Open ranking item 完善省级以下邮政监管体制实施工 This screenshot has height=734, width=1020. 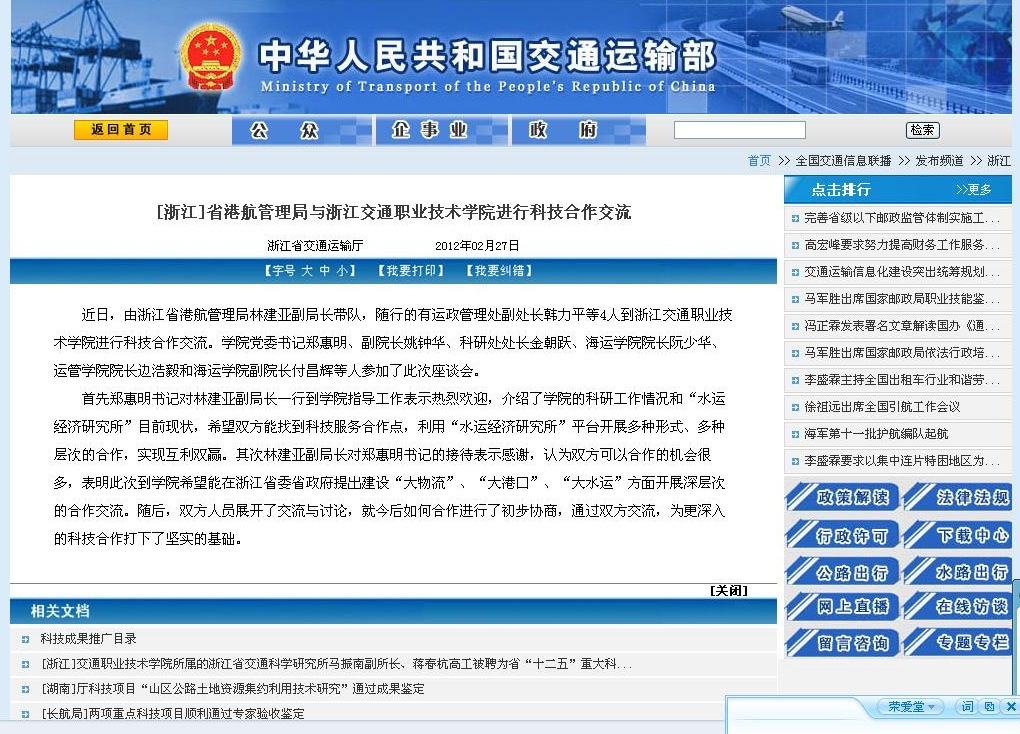pyautogui.click(x=902, y=218)
